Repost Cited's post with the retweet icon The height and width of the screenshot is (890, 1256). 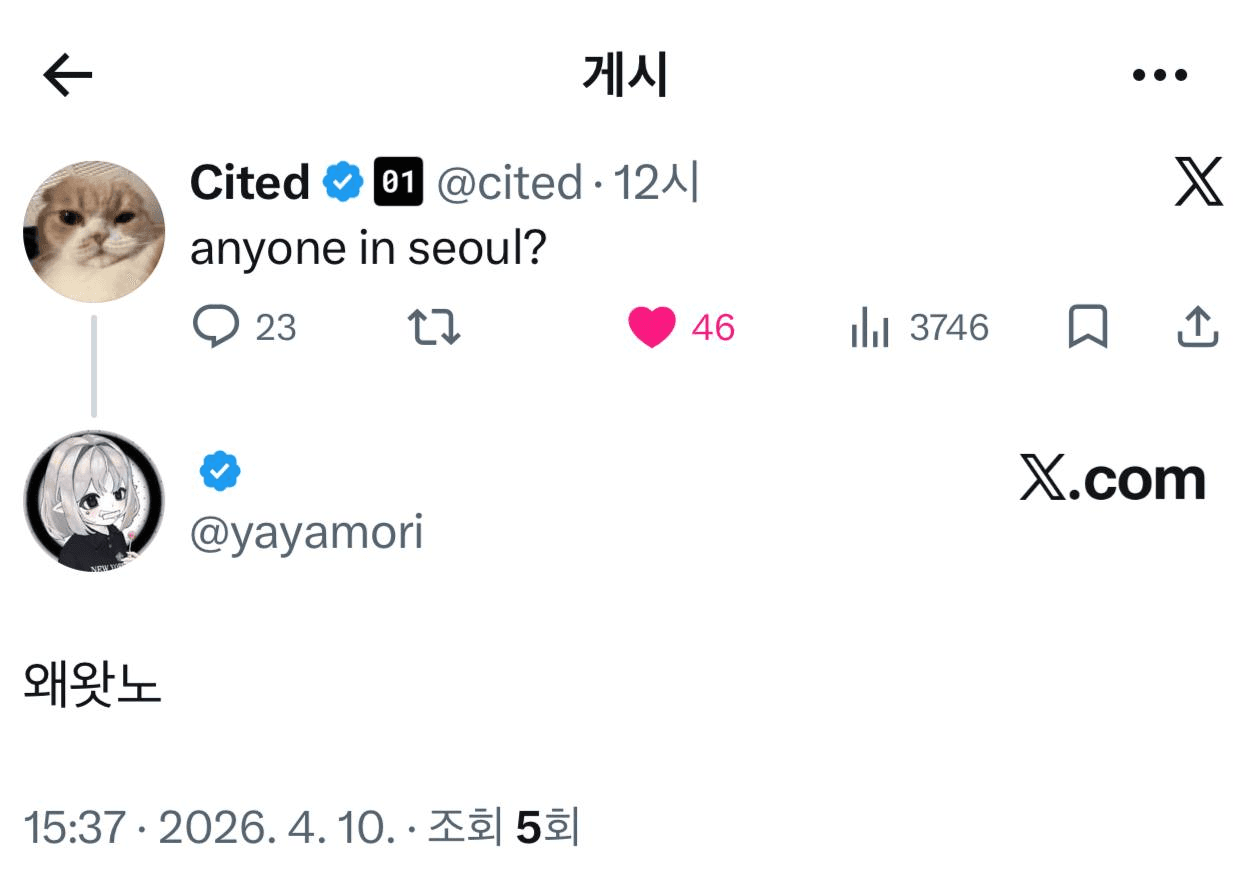coord(435,327)
